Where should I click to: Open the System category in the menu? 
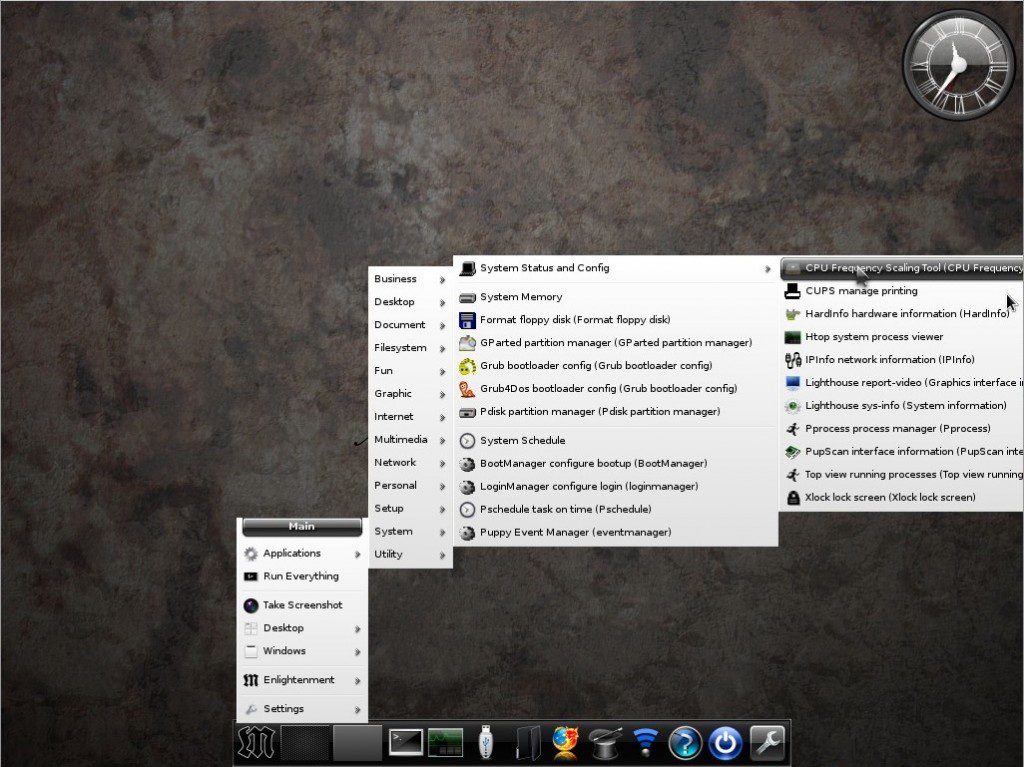[395, 531]
